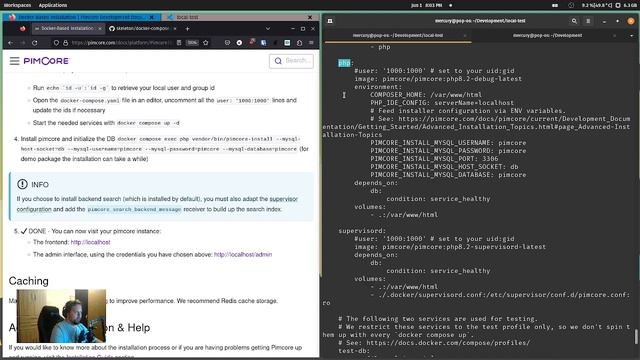Close the Docker-Based Installation browser tab
This screenshot has height=360, width=640.
pyautogui.click(x=100, y=29)
